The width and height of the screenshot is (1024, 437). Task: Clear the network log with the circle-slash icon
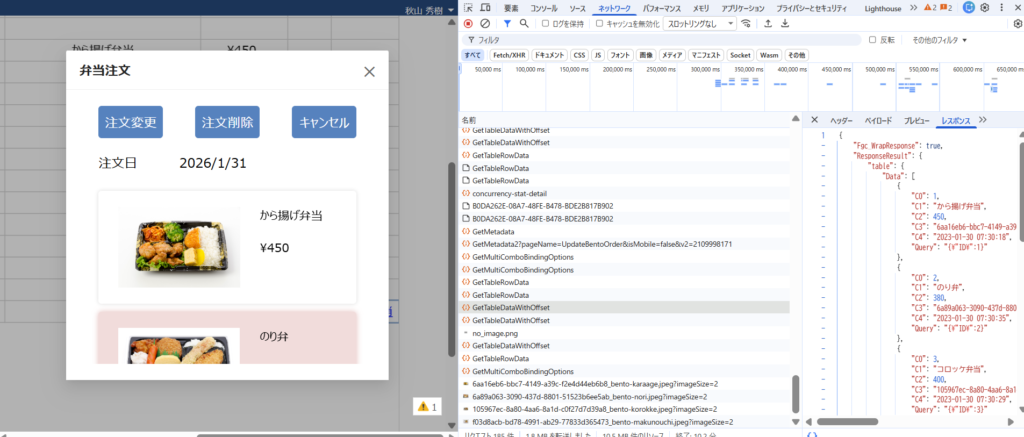point(485,23)
